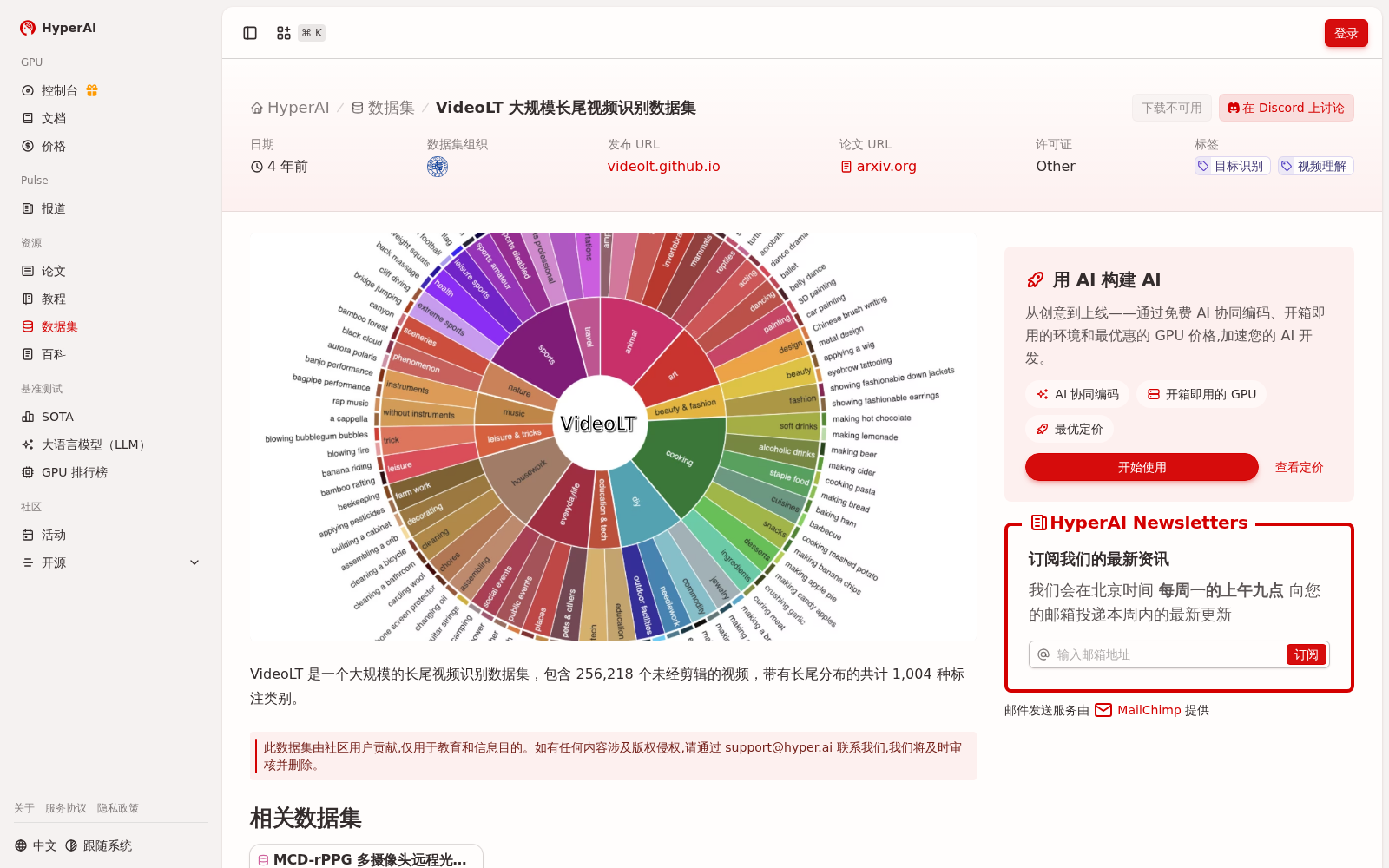Open the 隐私政策 footer link
This screenshot has height=868, width=1389.
click(118, 808)
